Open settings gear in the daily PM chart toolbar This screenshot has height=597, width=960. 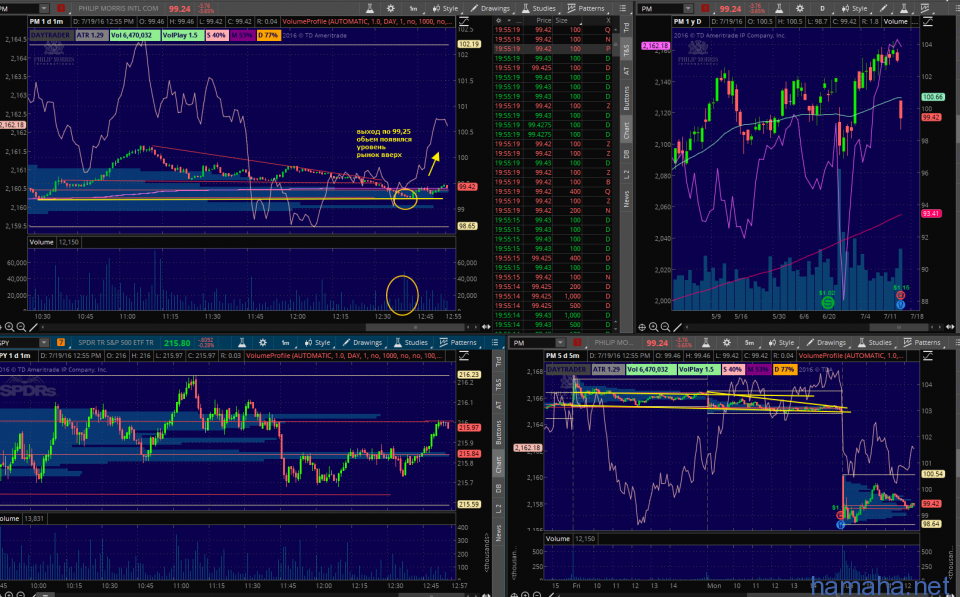799,9
